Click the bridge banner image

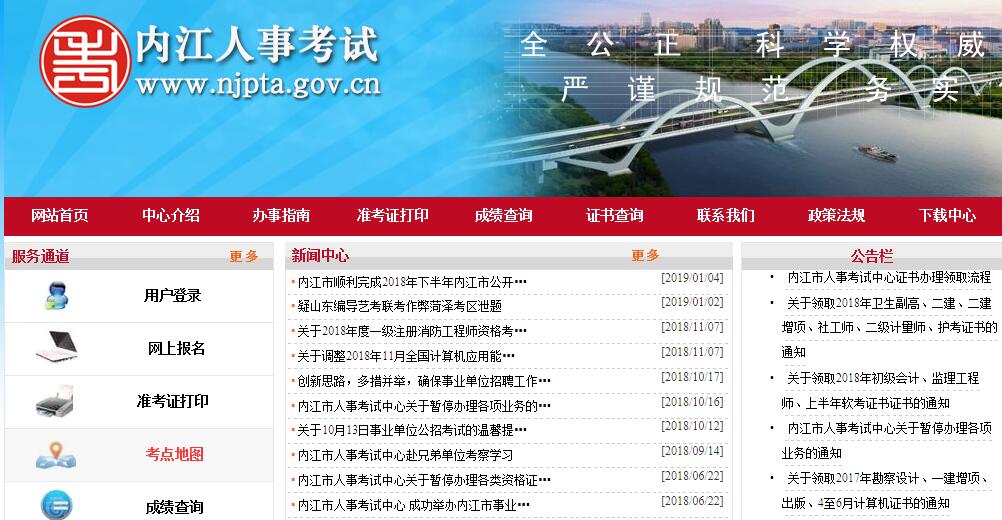point(740,110)
